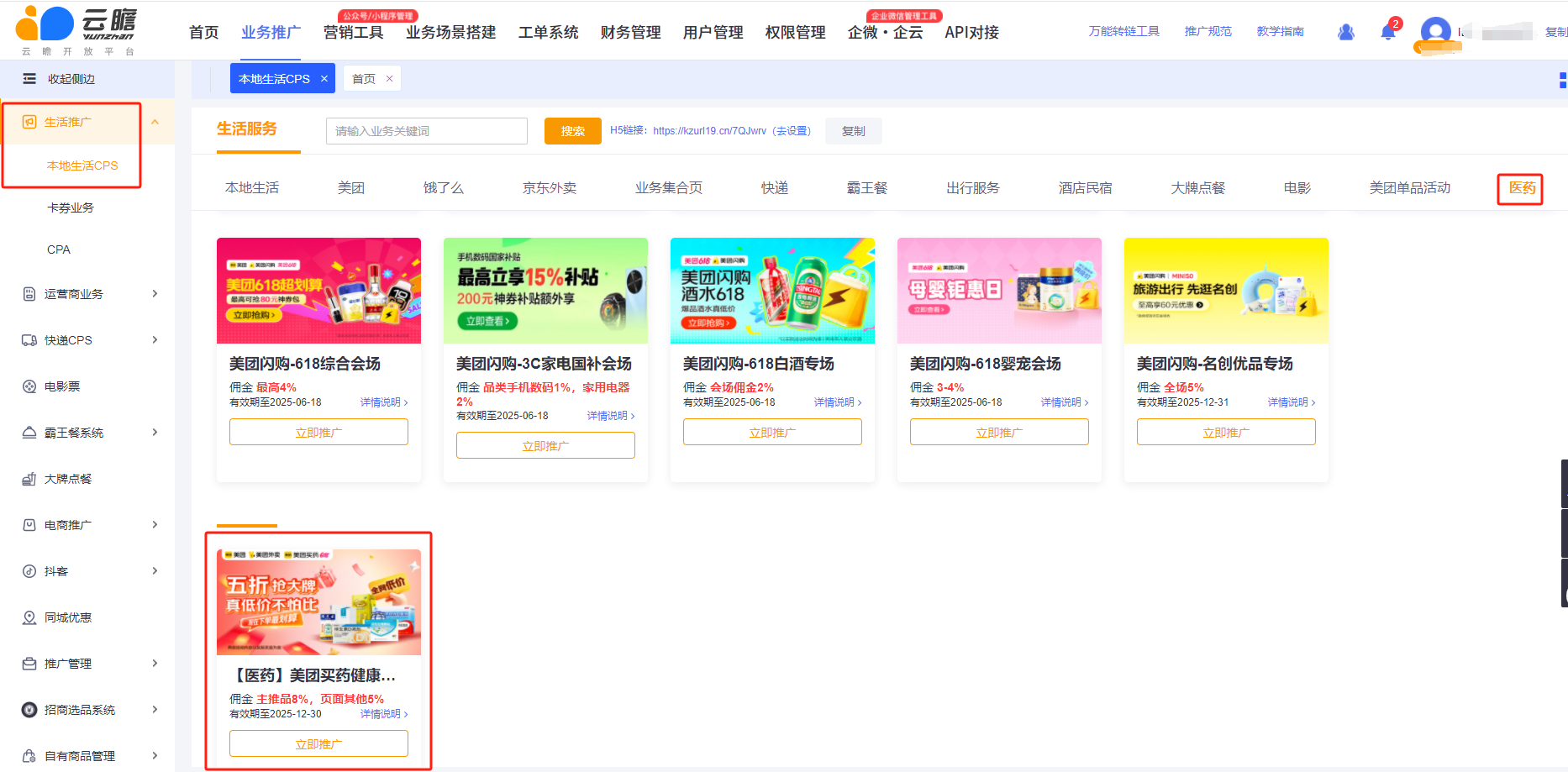Select 本地生活CPS in the sidebar
This screenshot has height=772, width=1568.
pos(82,165)
